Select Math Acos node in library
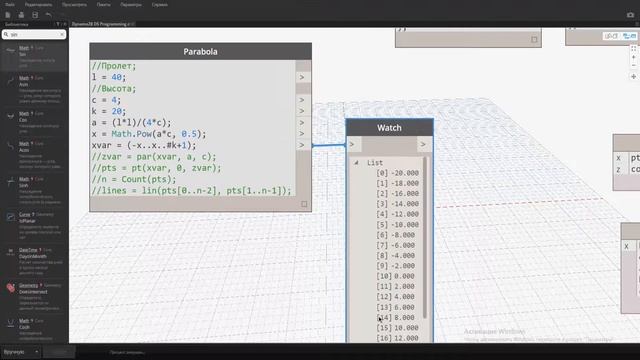Screen dimensions: 640x360 [34, 155]
